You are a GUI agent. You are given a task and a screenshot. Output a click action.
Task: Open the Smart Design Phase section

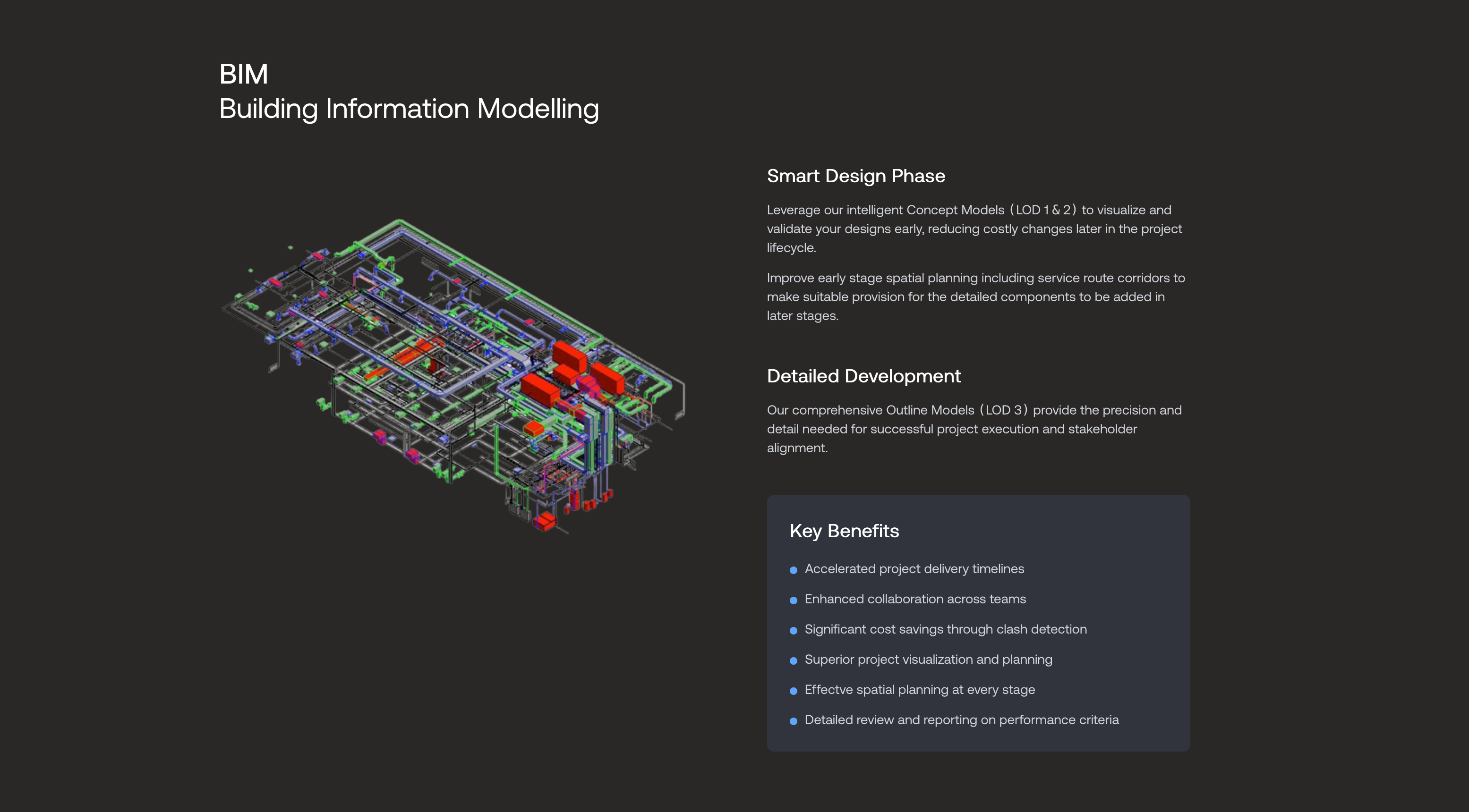tap(856, 176)
